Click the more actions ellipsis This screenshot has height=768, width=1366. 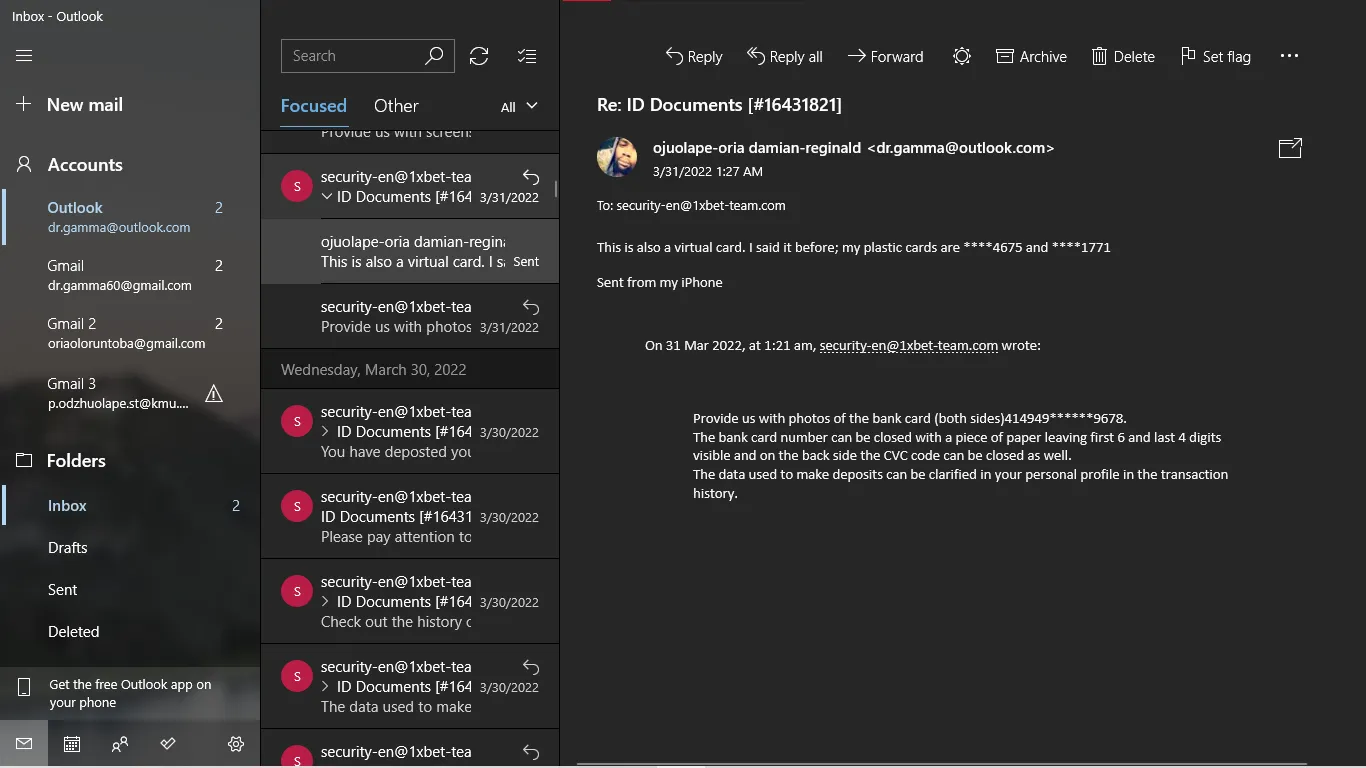tap(1289, 57)
